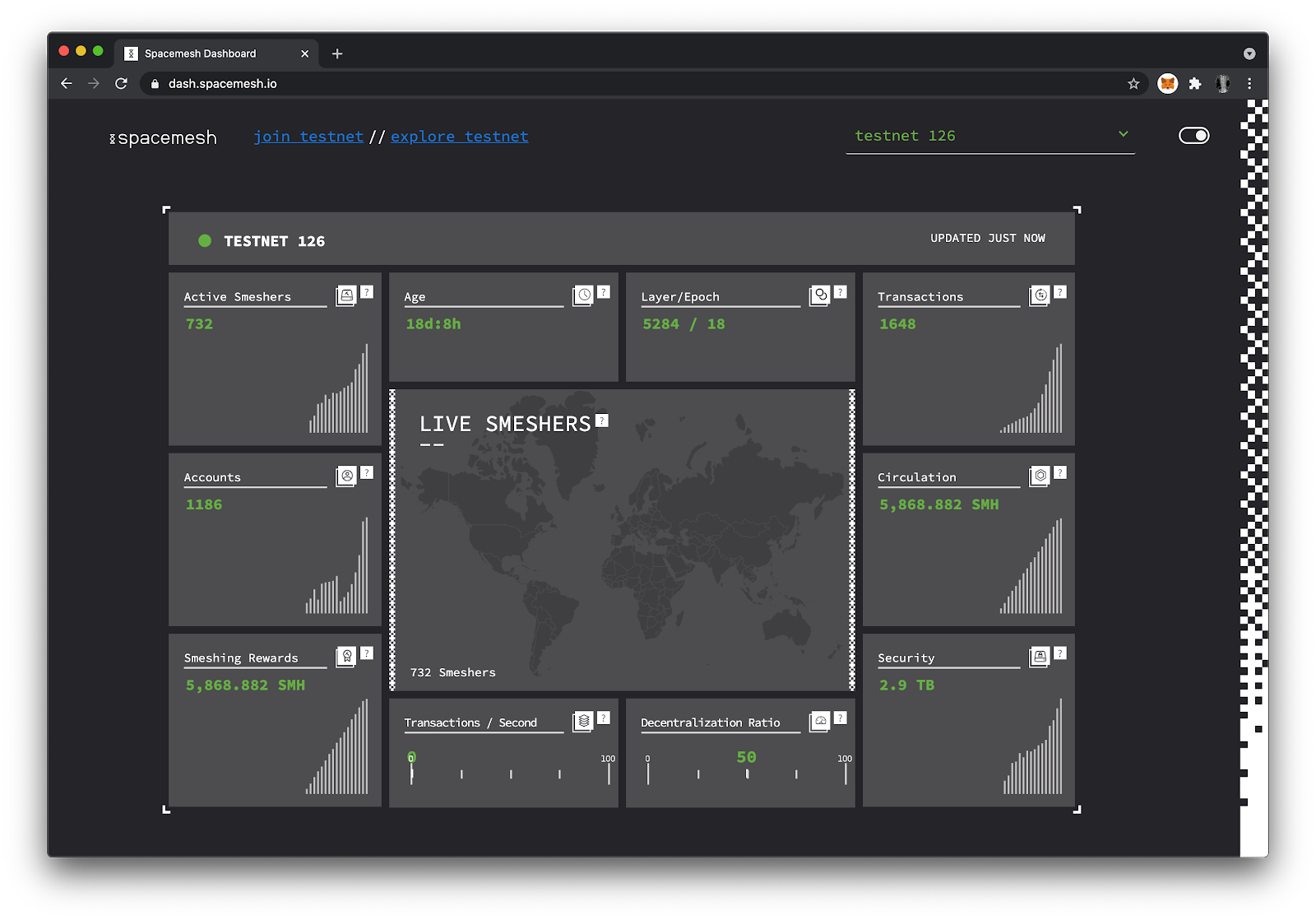The image size is (1316, 920).
Task: Open the Circulation help question mark
Action: pyautogui.click(x=1060, y=472)
